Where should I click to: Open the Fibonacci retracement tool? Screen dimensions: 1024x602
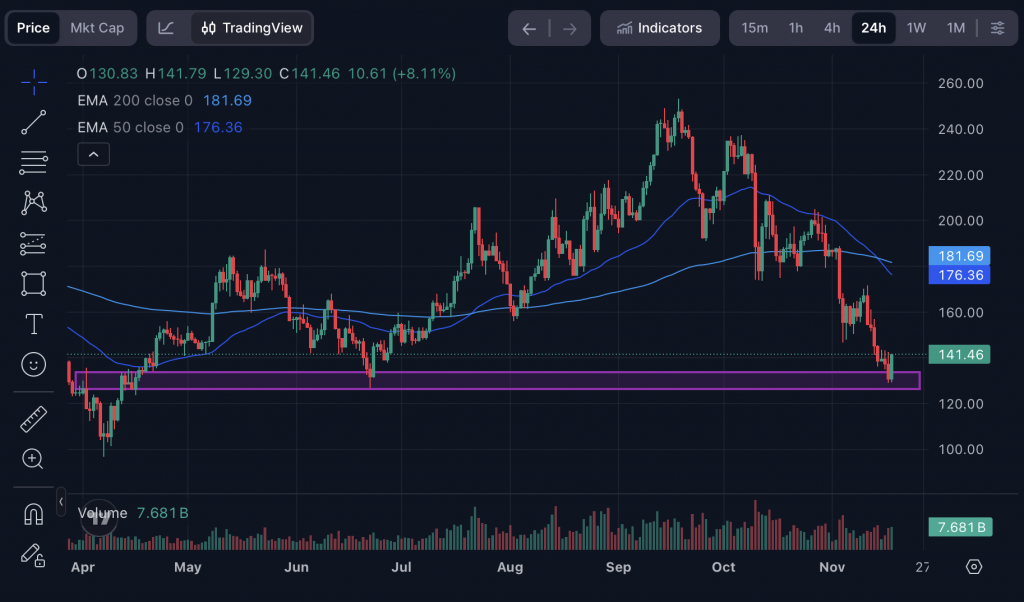tap(34, 162)
